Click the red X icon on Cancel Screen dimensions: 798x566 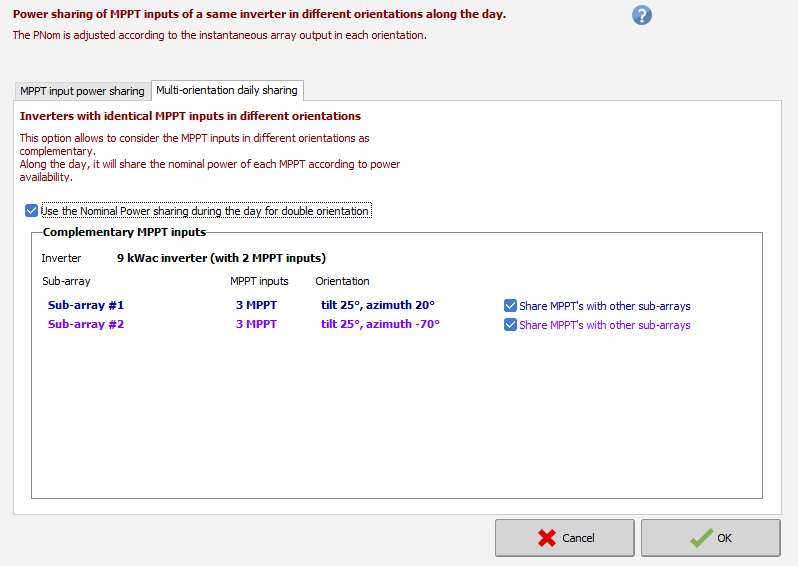coord(547,538)
